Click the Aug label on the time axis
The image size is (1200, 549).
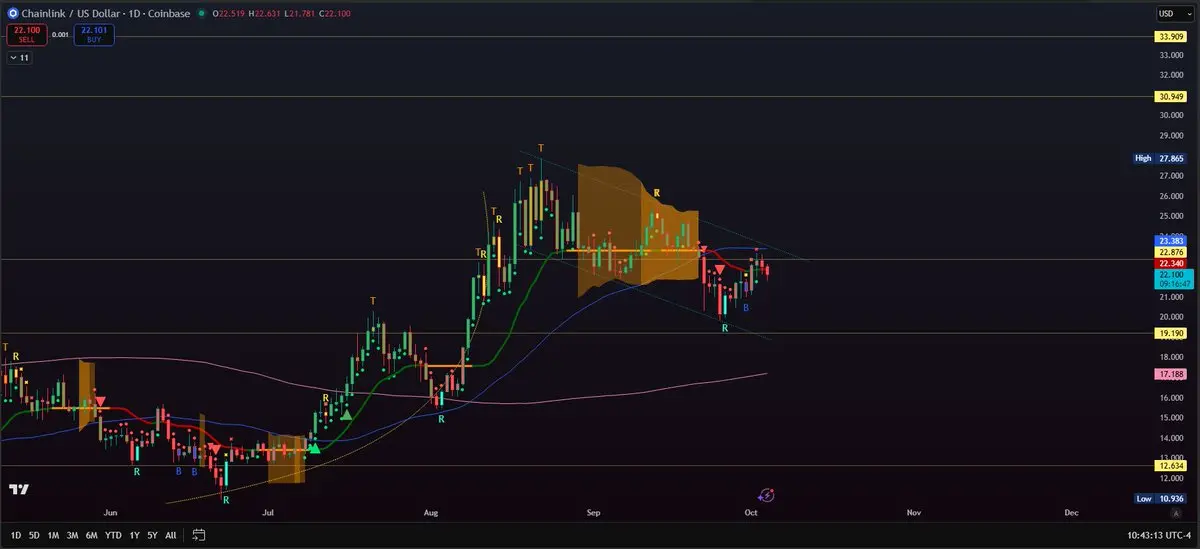[x=431, y=512]
